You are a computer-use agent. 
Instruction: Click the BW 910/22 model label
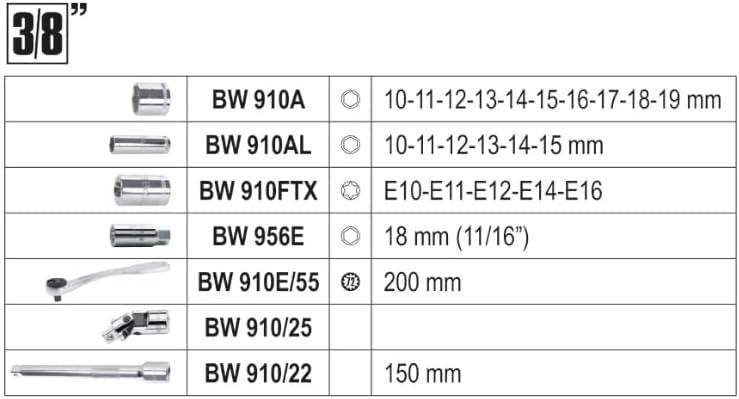(x=258, y=373)
